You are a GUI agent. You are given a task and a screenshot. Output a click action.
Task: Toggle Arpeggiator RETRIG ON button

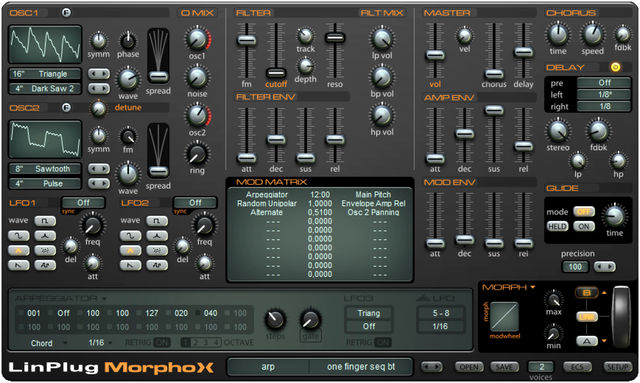[162, 342]
